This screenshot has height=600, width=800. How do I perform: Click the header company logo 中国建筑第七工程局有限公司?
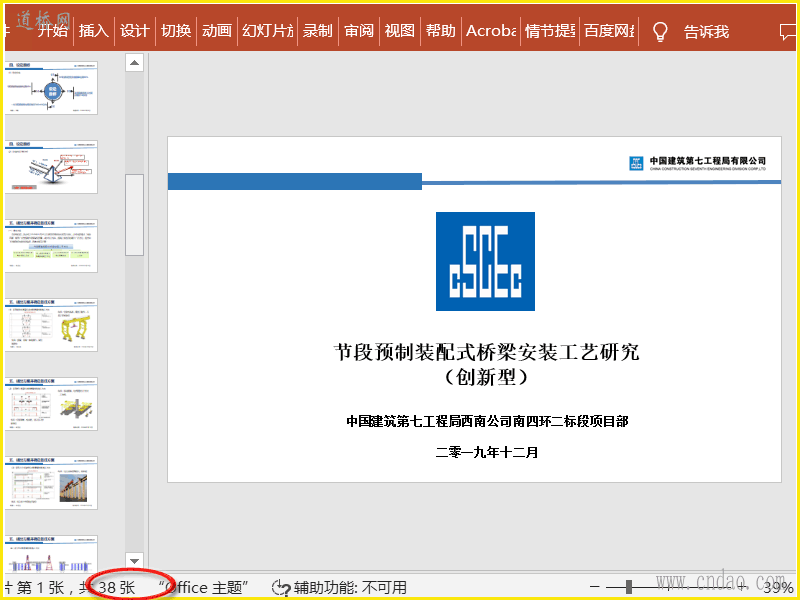click(697, 163)
